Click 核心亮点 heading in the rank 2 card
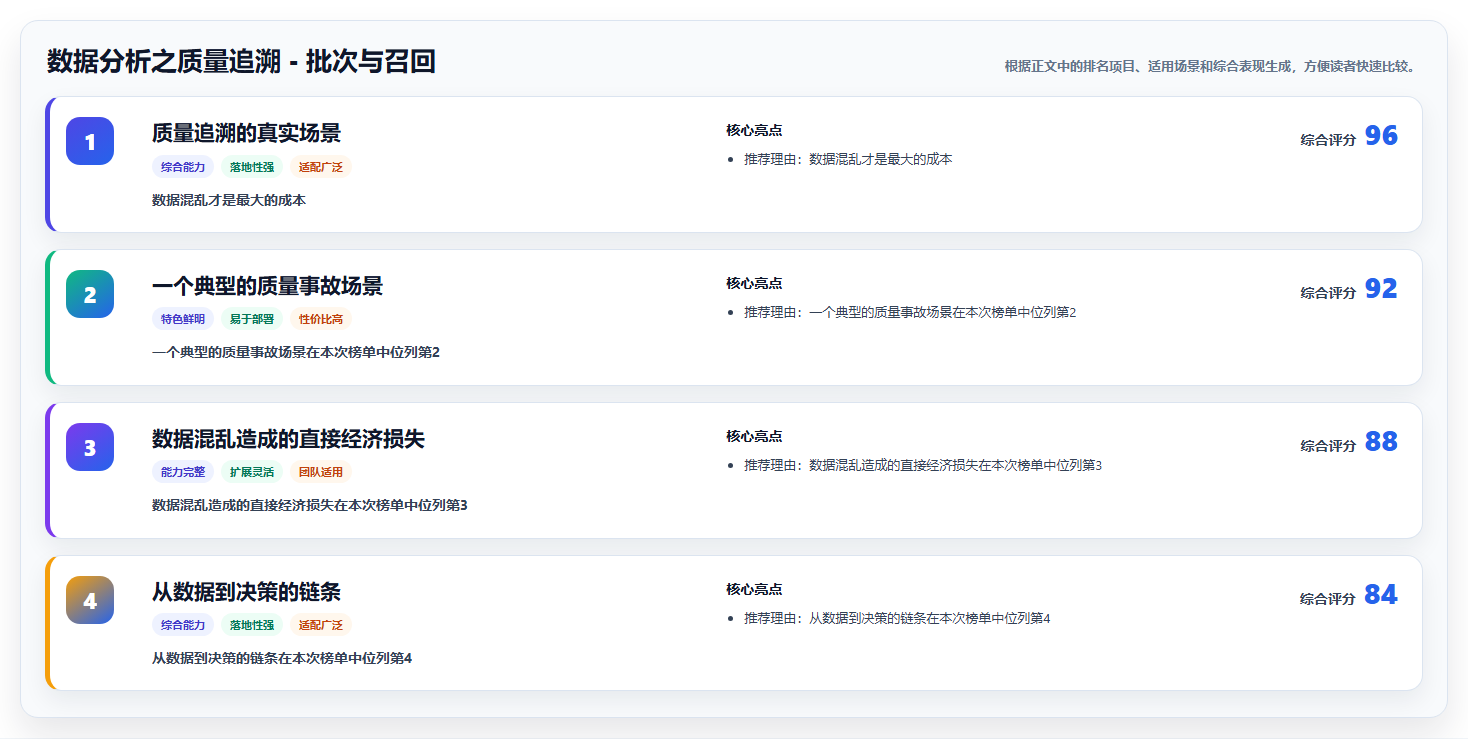This screenshot has height=739, width=1468. tap(754, 283)
